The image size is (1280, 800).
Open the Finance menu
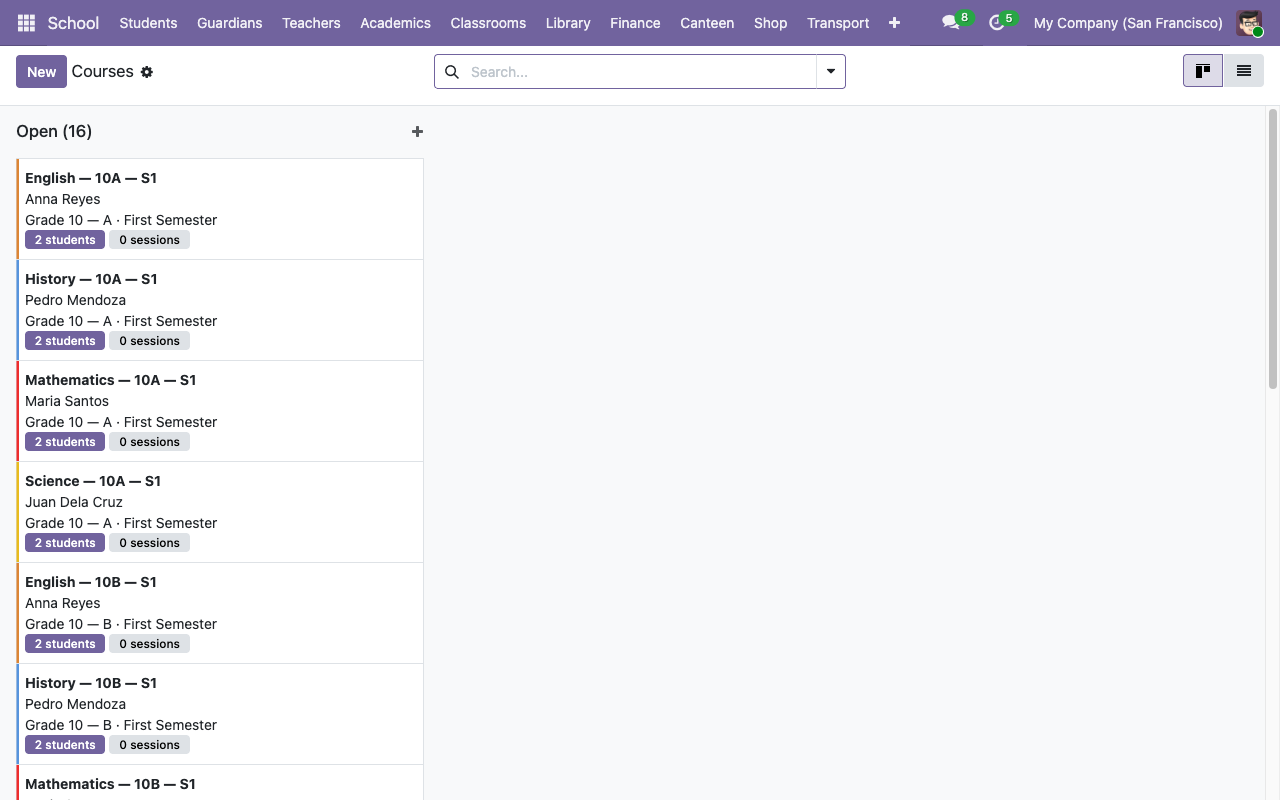click(635, 23)
